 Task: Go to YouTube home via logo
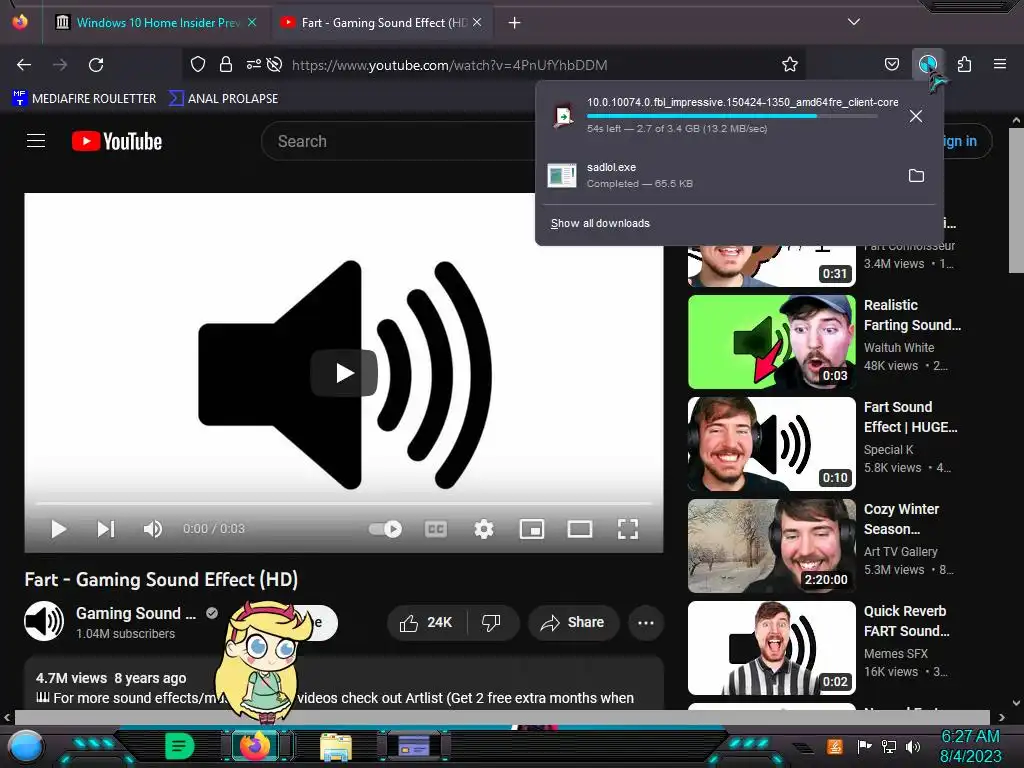click(x=117, y=141)
